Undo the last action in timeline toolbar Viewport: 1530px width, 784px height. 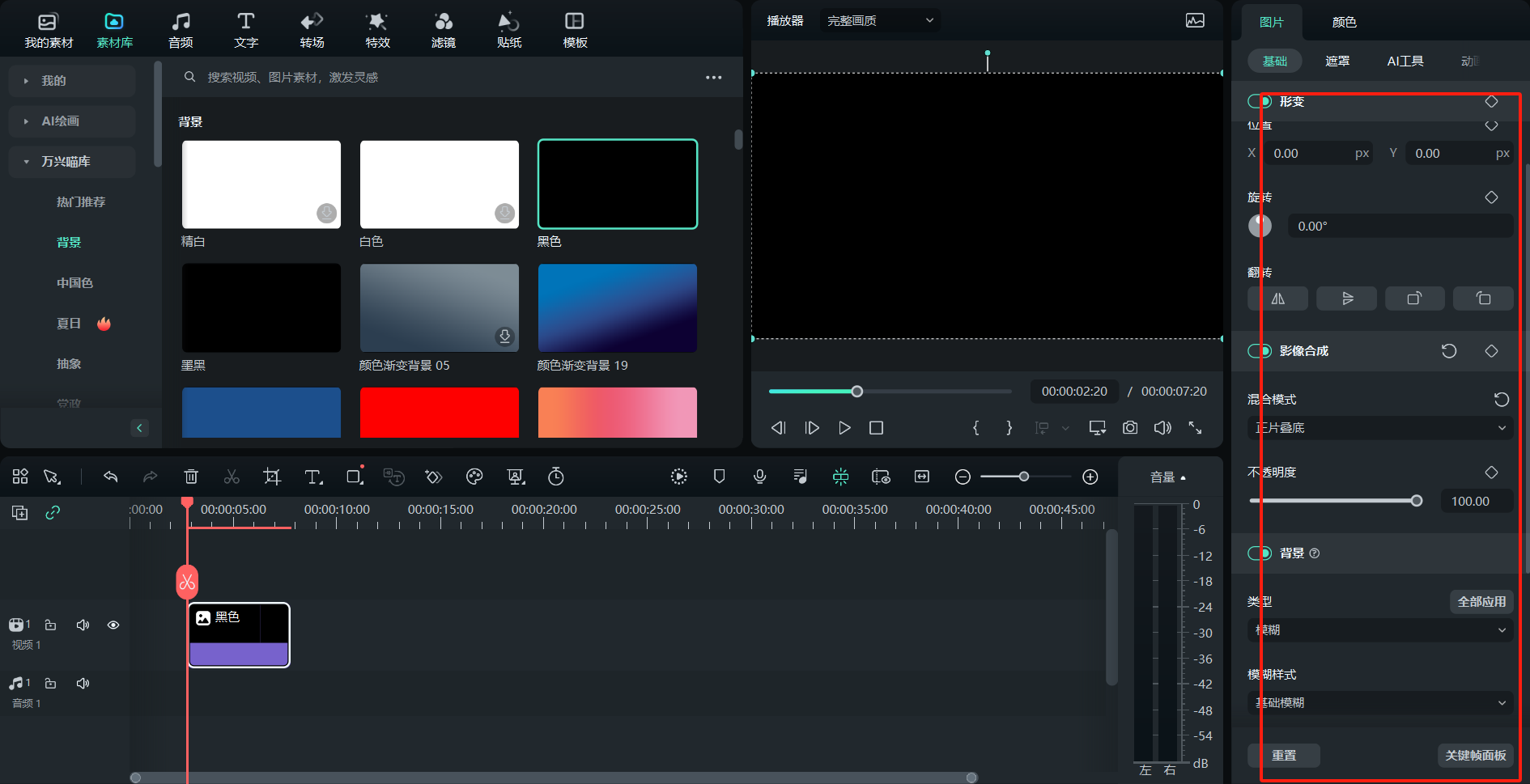coord(111,477)
